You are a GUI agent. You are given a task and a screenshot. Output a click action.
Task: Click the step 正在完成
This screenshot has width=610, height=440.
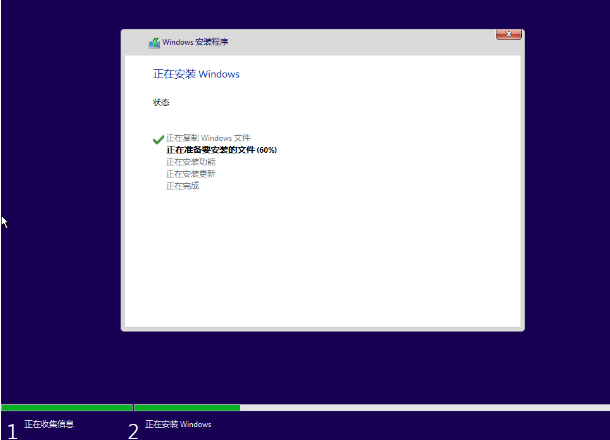182,186
